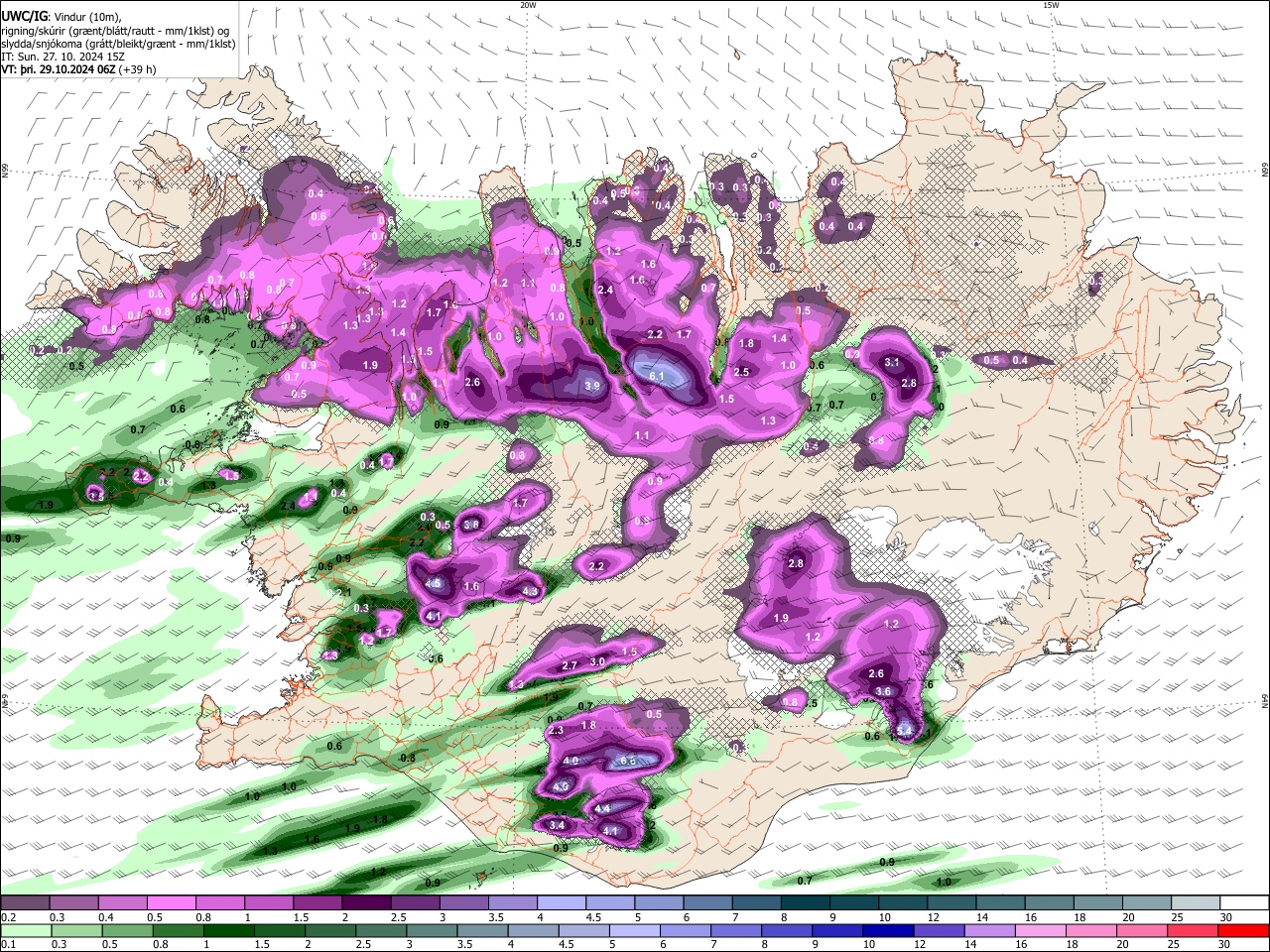
Task: Click the UWC/IG Vindur (10m) title line
Action: coord(62,16)
